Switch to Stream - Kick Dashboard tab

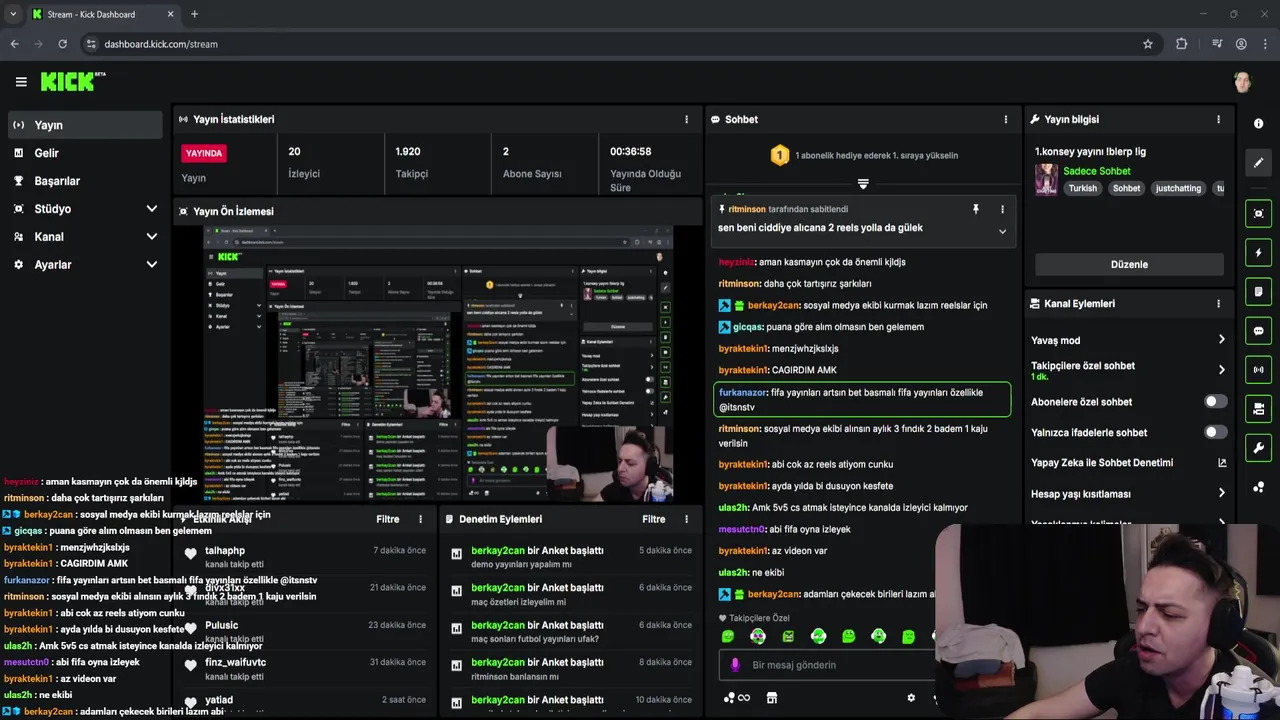[102, 14]
